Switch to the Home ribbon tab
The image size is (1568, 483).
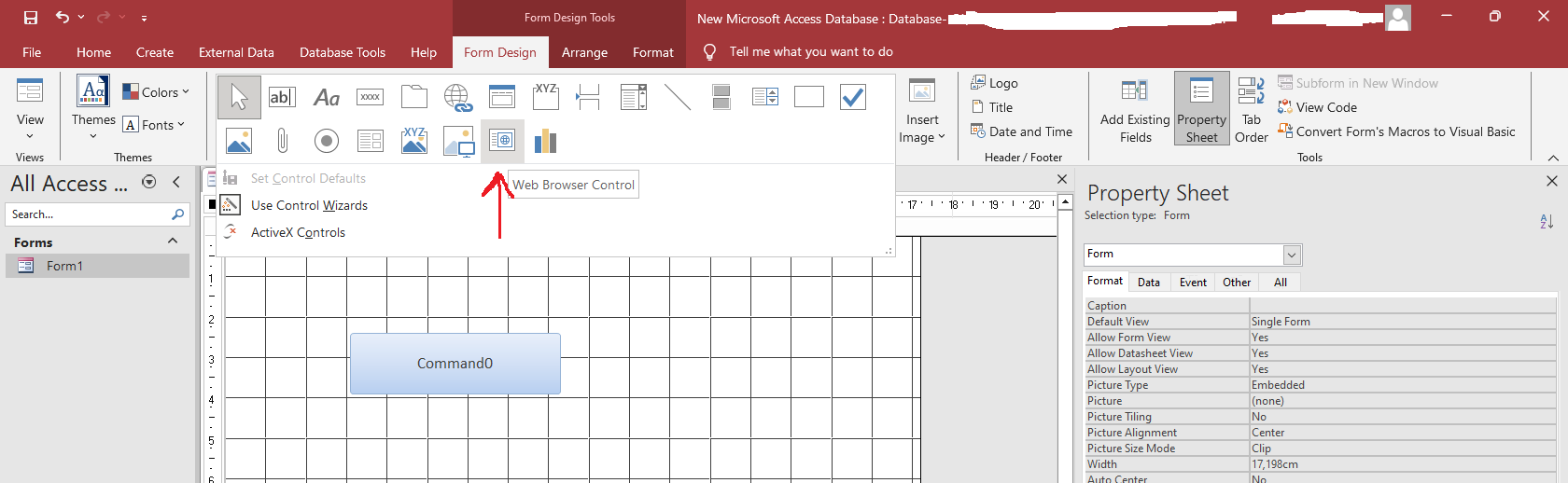93,52
